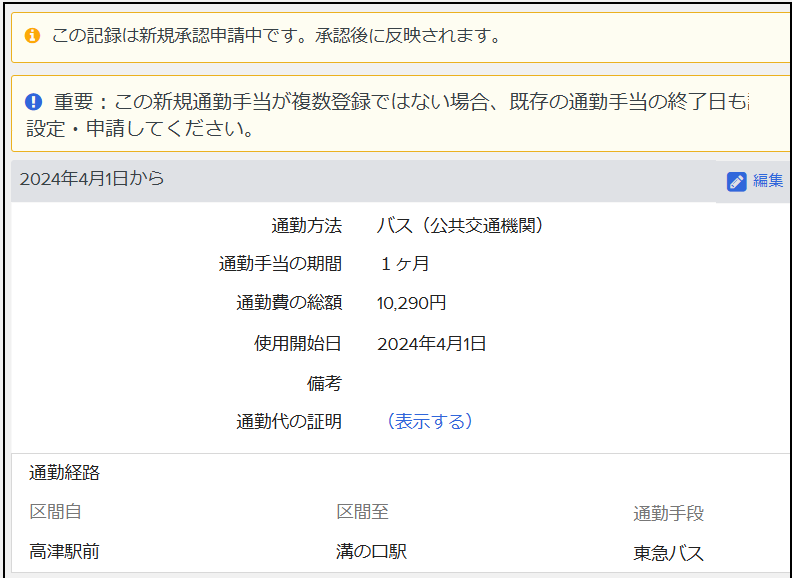Click the 使用開始日 date value 2024年4月1日
This screenshot has height=578, width=792.
[x=431, y=343]
